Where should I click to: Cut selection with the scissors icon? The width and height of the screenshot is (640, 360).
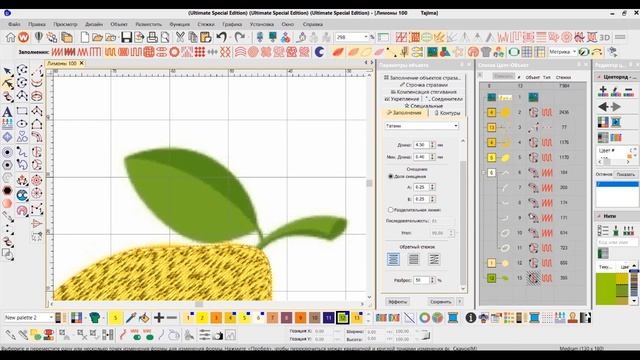(x=180, y=38)
